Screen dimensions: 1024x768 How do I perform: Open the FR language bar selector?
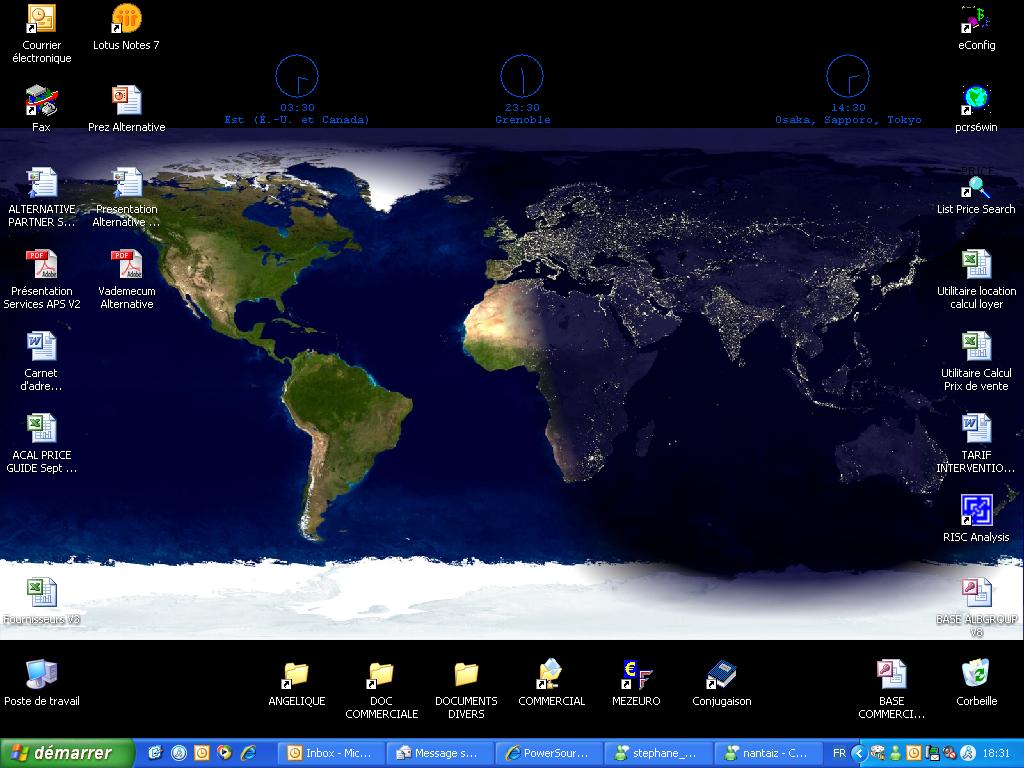(839, 753)
